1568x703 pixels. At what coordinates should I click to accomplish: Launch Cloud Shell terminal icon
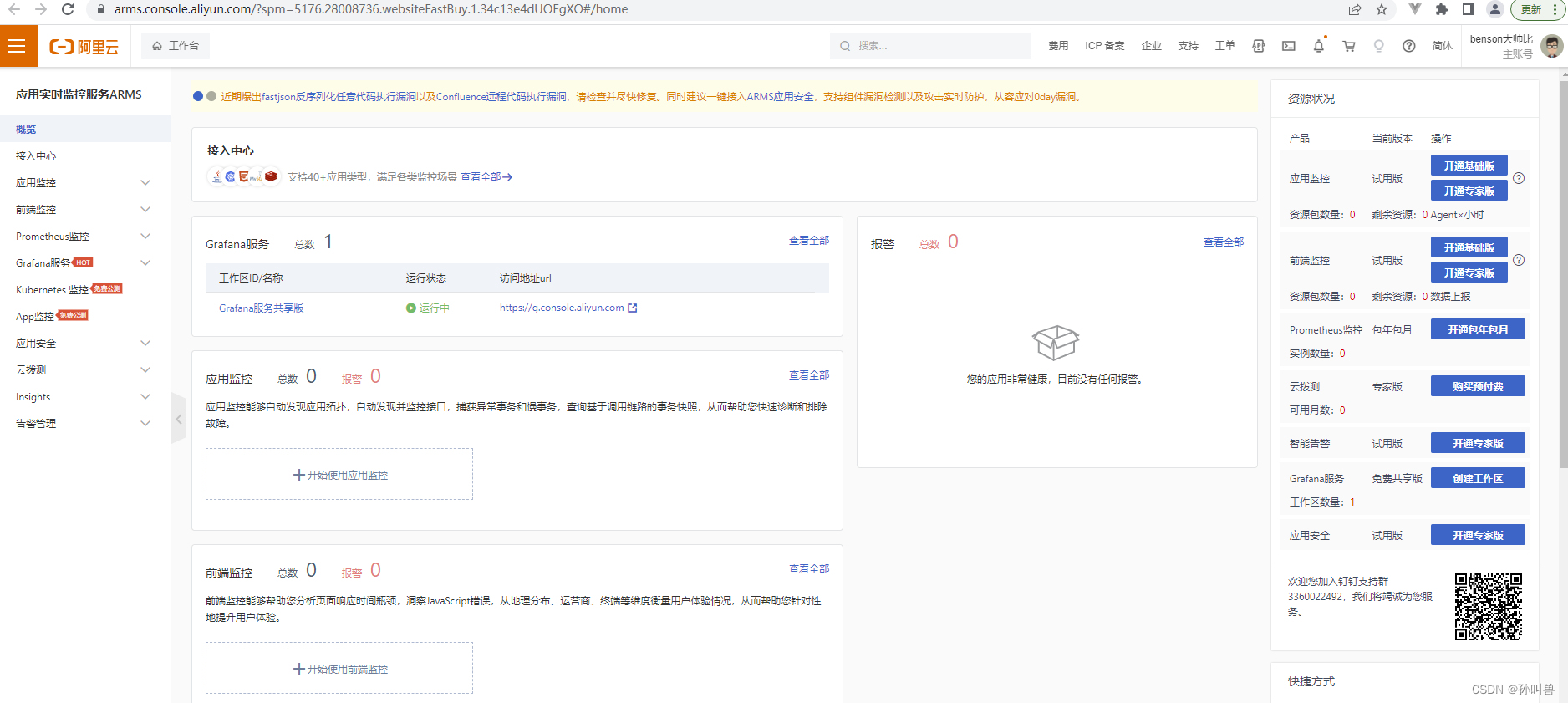tap(1288, 46)
